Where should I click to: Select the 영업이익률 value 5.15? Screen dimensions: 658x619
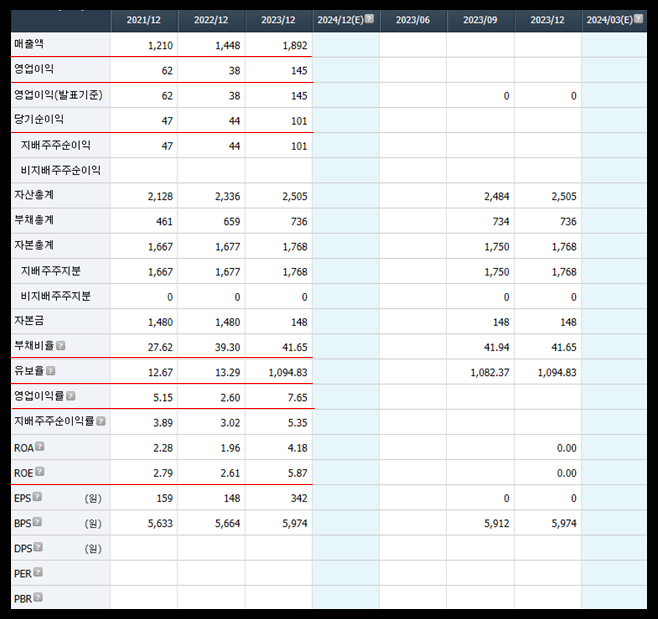[163, 397]
